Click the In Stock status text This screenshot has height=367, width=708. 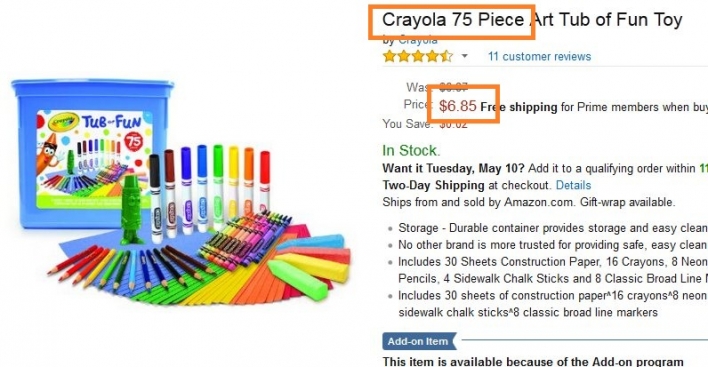pos(411,150)
